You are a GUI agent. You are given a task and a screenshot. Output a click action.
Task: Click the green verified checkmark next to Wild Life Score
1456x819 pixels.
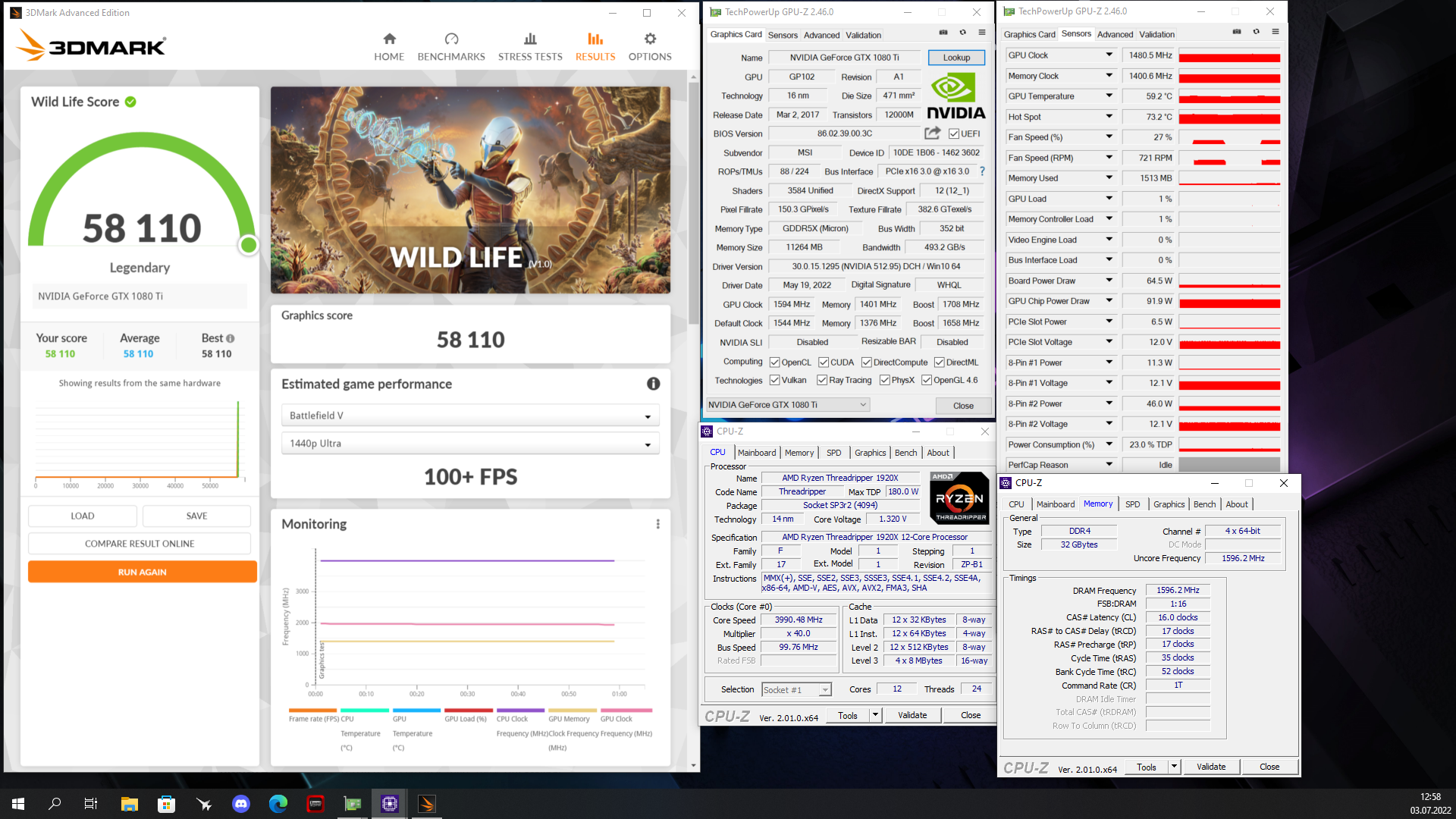point(130,102)
